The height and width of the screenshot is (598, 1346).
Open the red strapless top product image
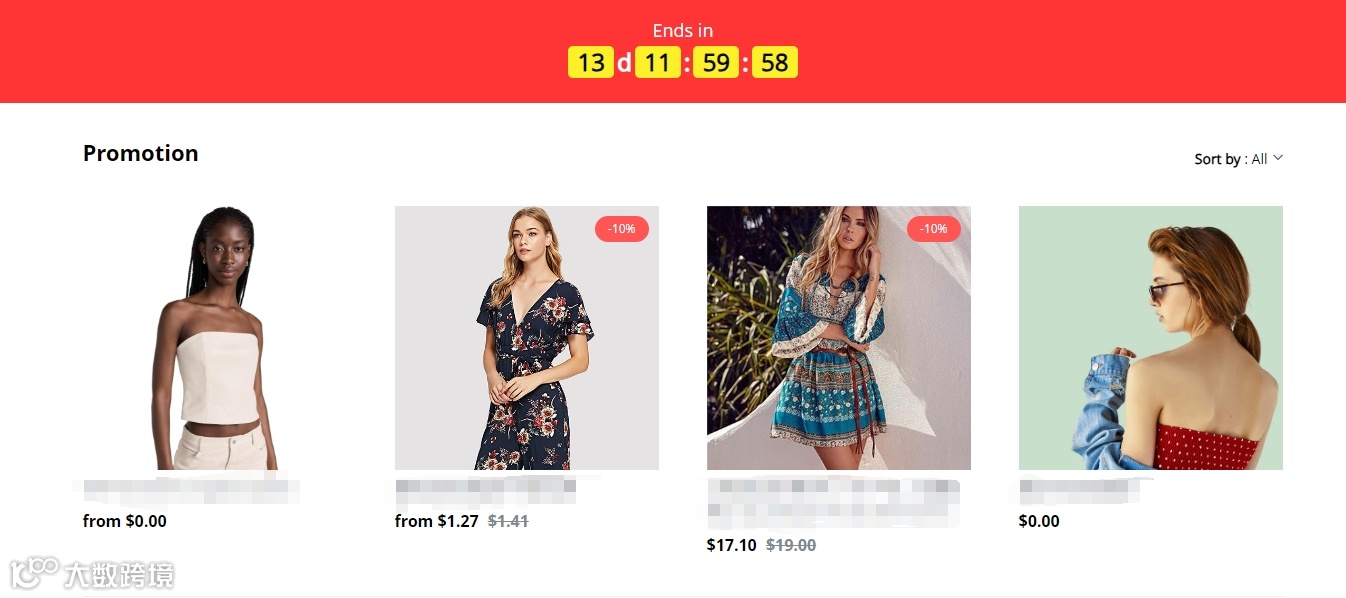coord(1151,338)
